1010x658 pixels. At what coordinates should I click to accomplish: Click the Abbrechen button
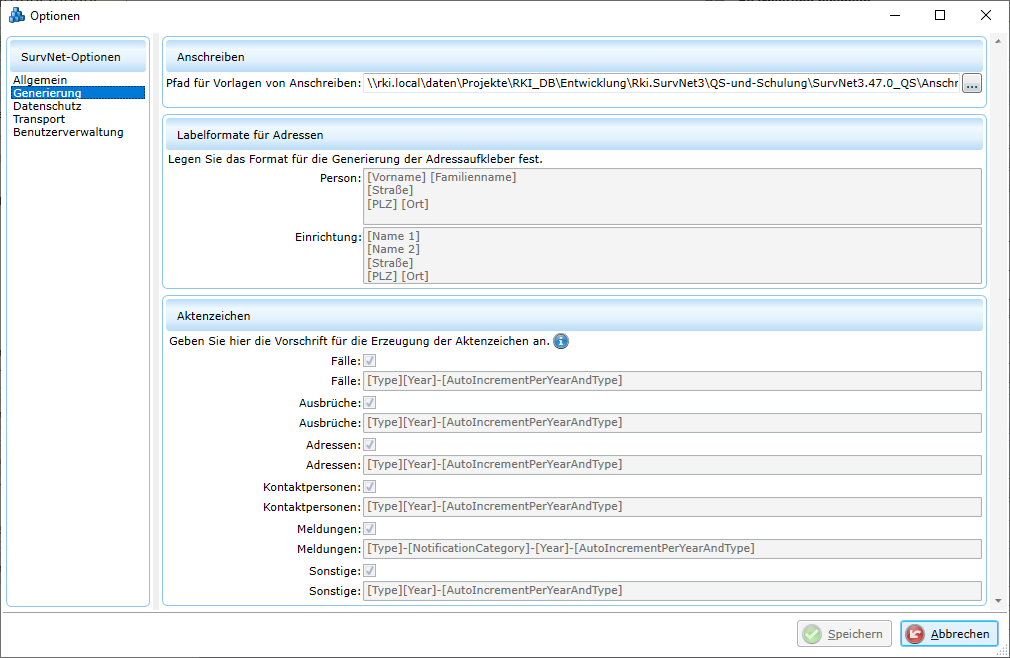(x=948, y=634)
